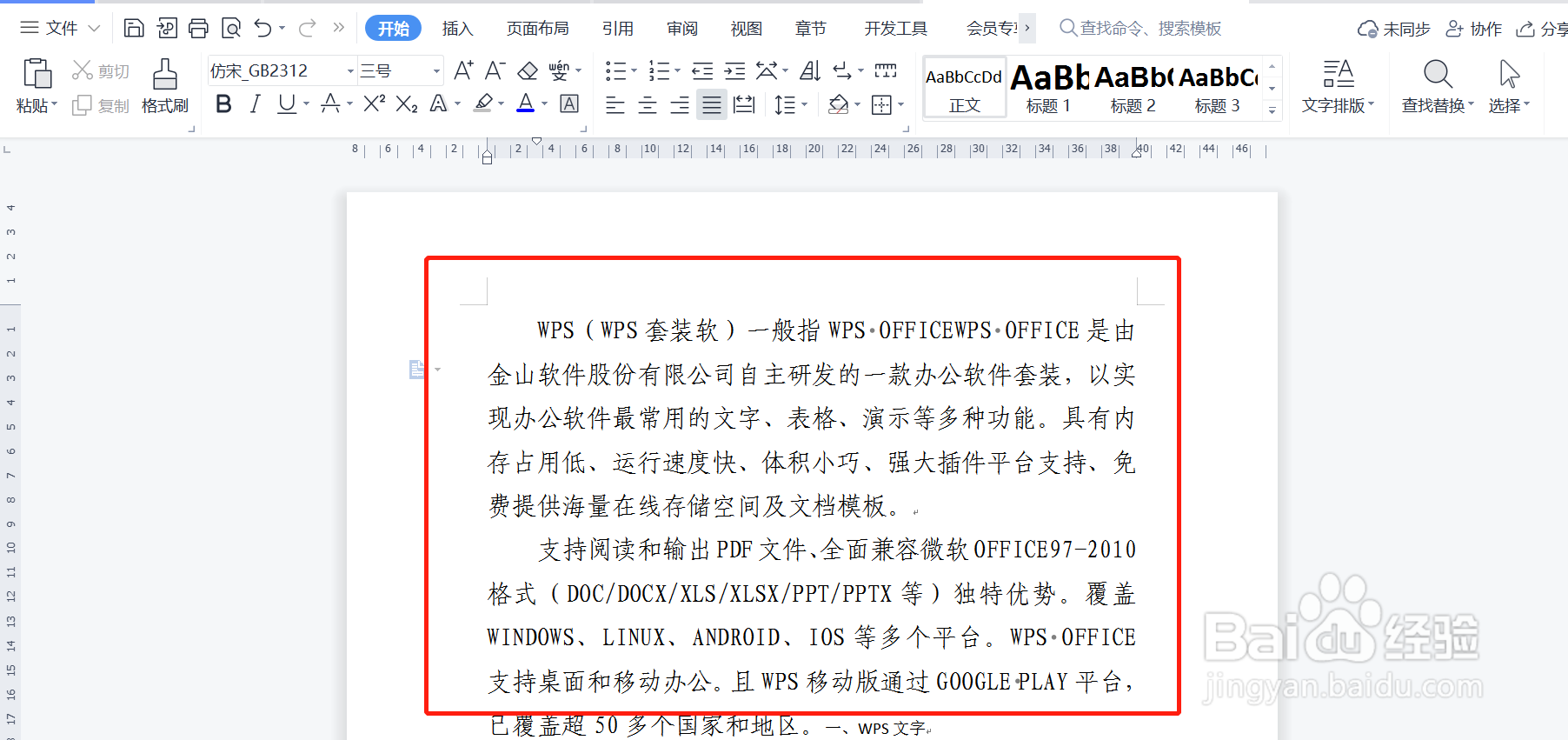Toggle Italic formatting
Viewport: 1568px width, 740px height.
255,104
